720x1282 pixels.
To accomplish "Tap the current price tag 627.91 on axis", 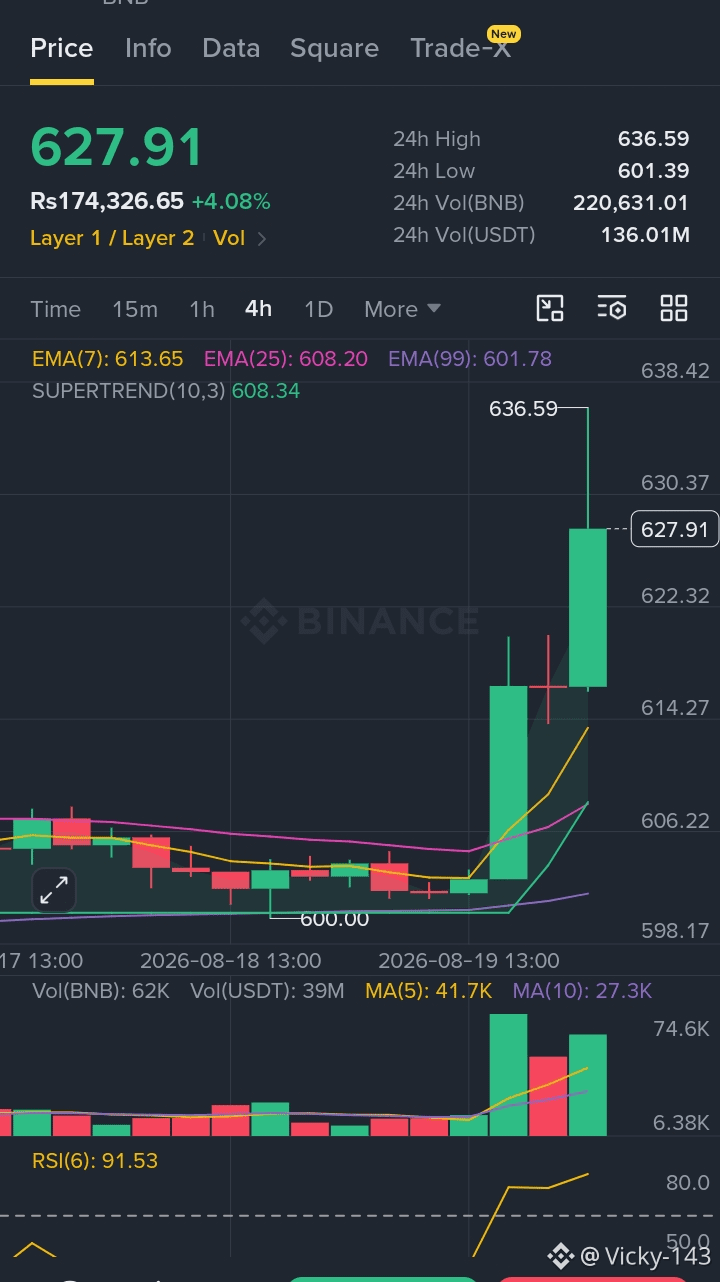I will [675, 529].
